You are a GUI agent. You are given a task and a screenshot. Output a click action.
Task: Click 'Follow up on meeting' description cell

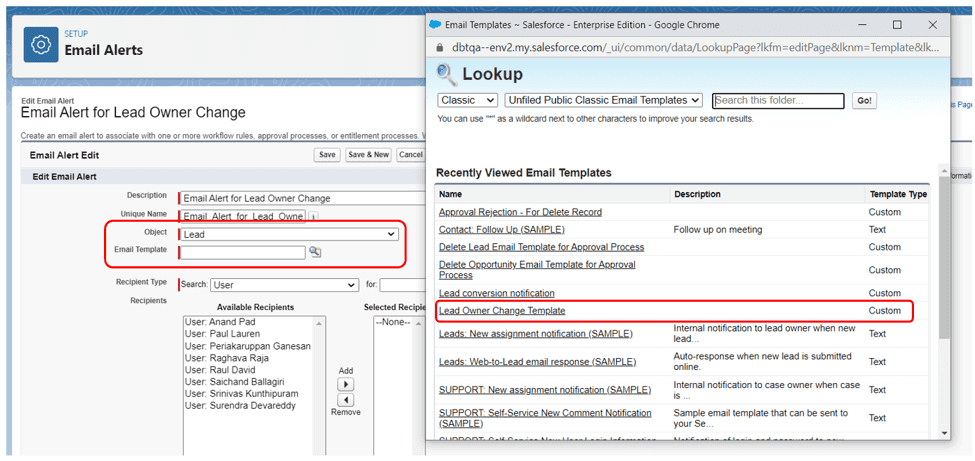click(718, 230)
